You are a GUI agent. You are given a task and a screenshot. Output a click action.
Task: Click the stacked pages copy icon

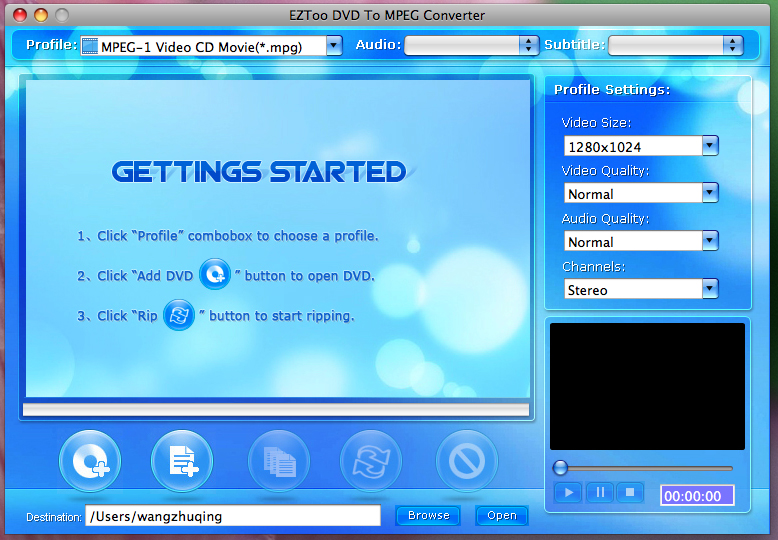279,461
